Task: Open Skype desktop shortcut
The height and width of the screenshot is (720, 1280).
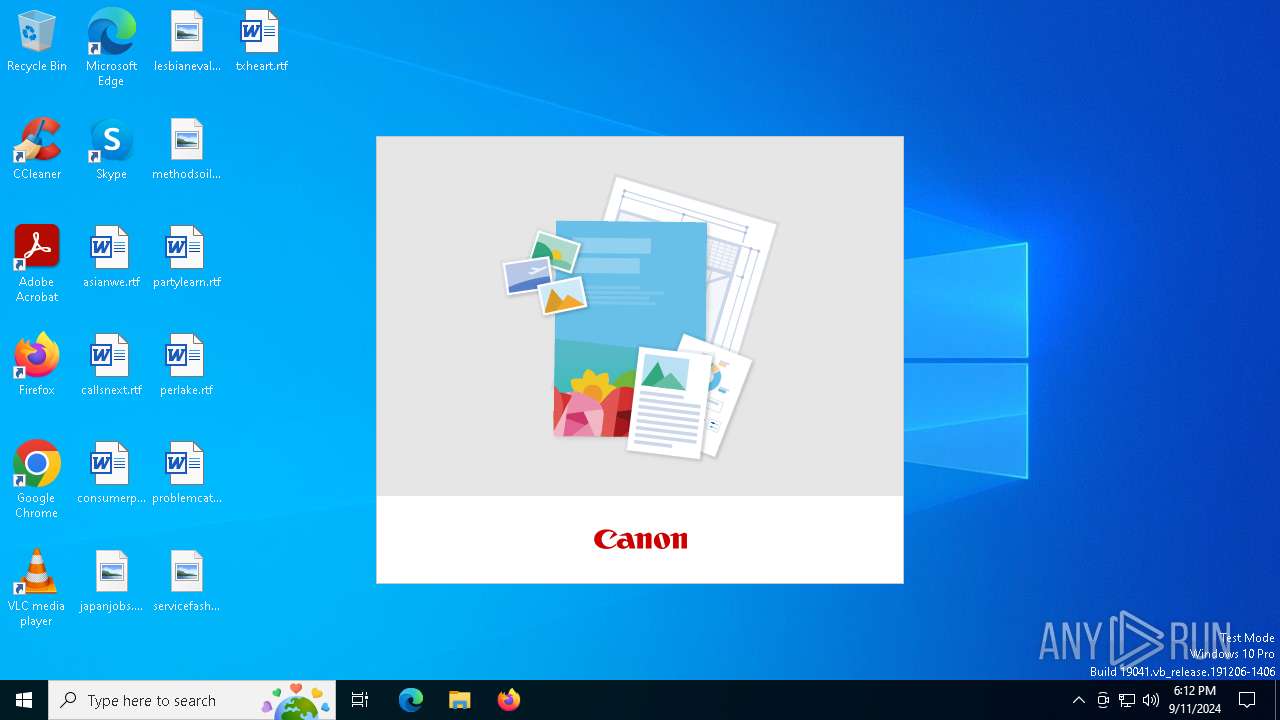Action: coord(111,149)
